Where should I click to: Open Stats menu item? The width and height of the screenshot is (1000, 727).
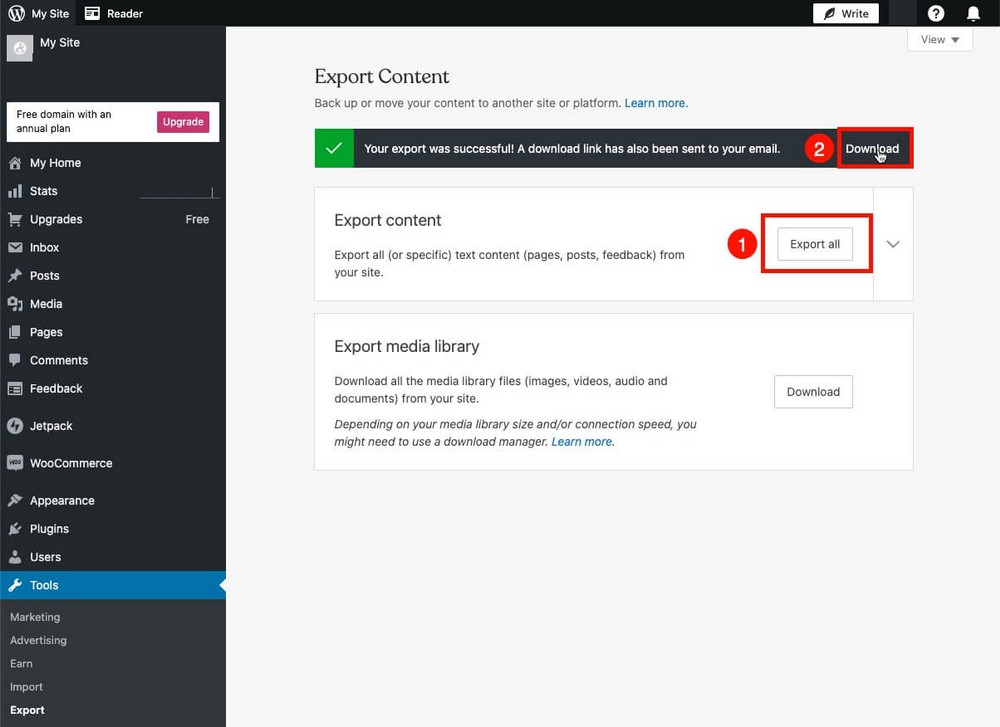pyautogui.click(x=113, y=191)
